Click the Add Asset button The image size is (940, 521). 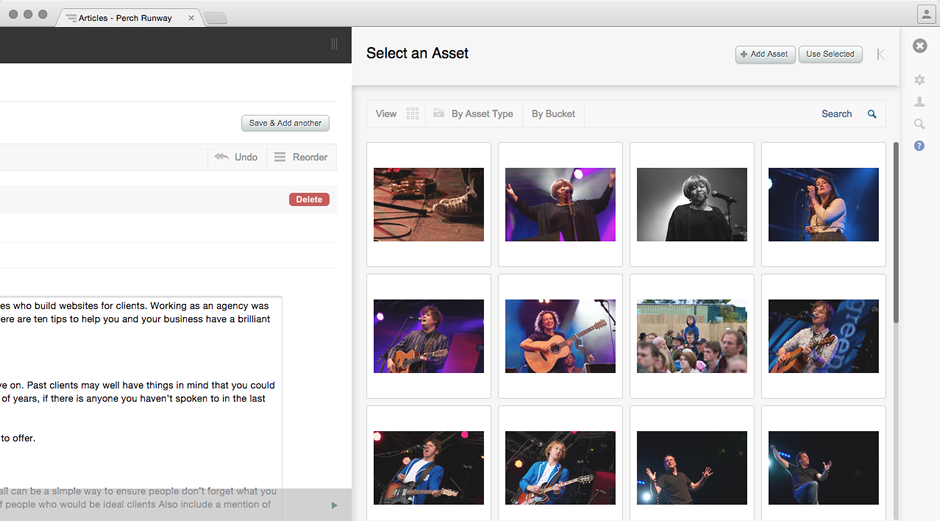pyautogui.click(x=765, y=54)
